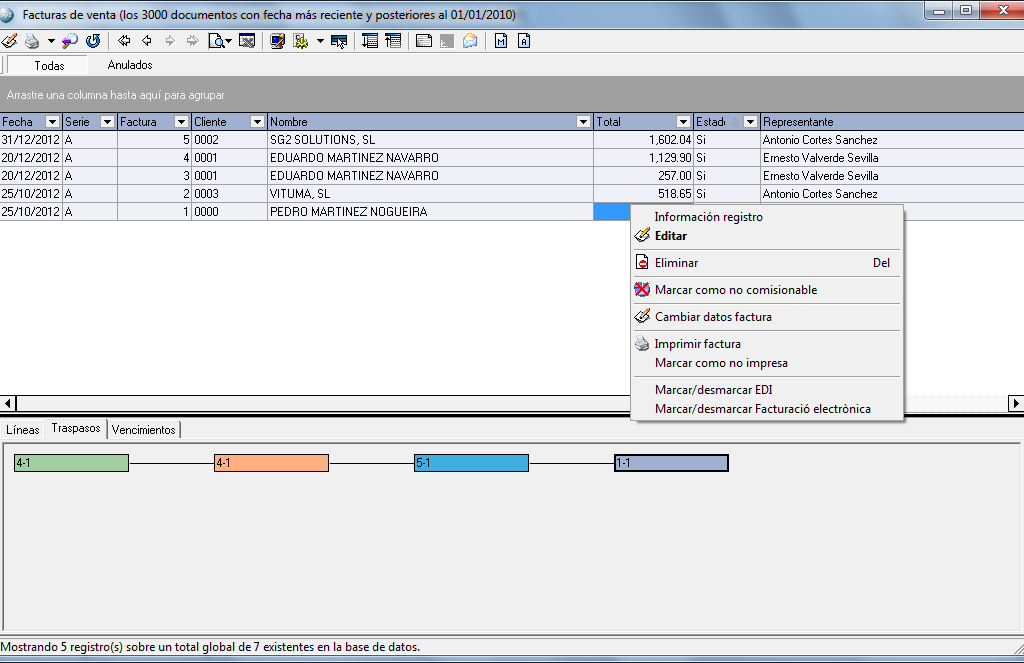Viewport: 1024px width, 663px height.
Task: Open the Líneas tab
Action: [x=23, y=429]
